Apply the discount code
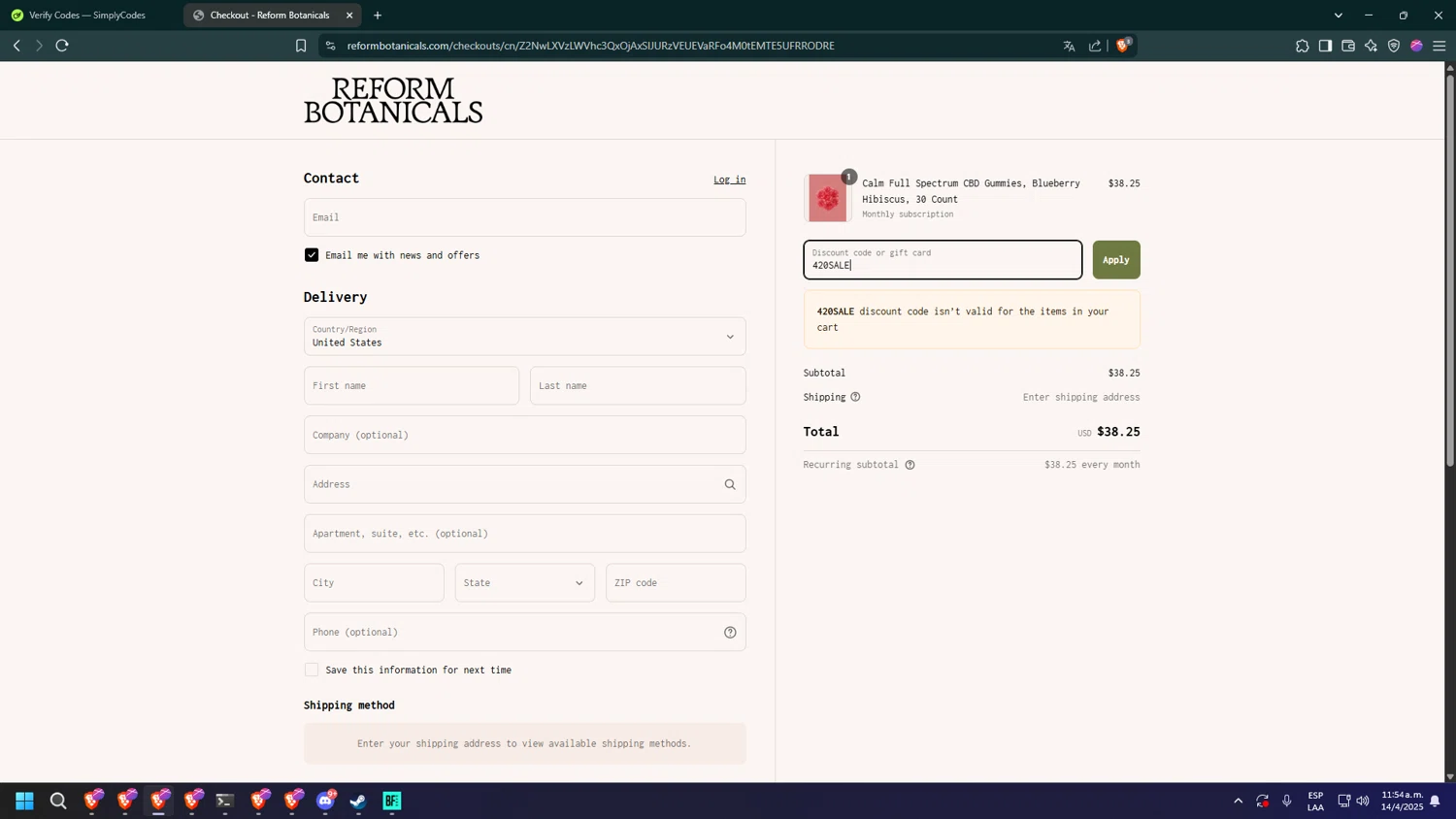This screenshot has width=1456, height=819. click(x=1116, y=260)
